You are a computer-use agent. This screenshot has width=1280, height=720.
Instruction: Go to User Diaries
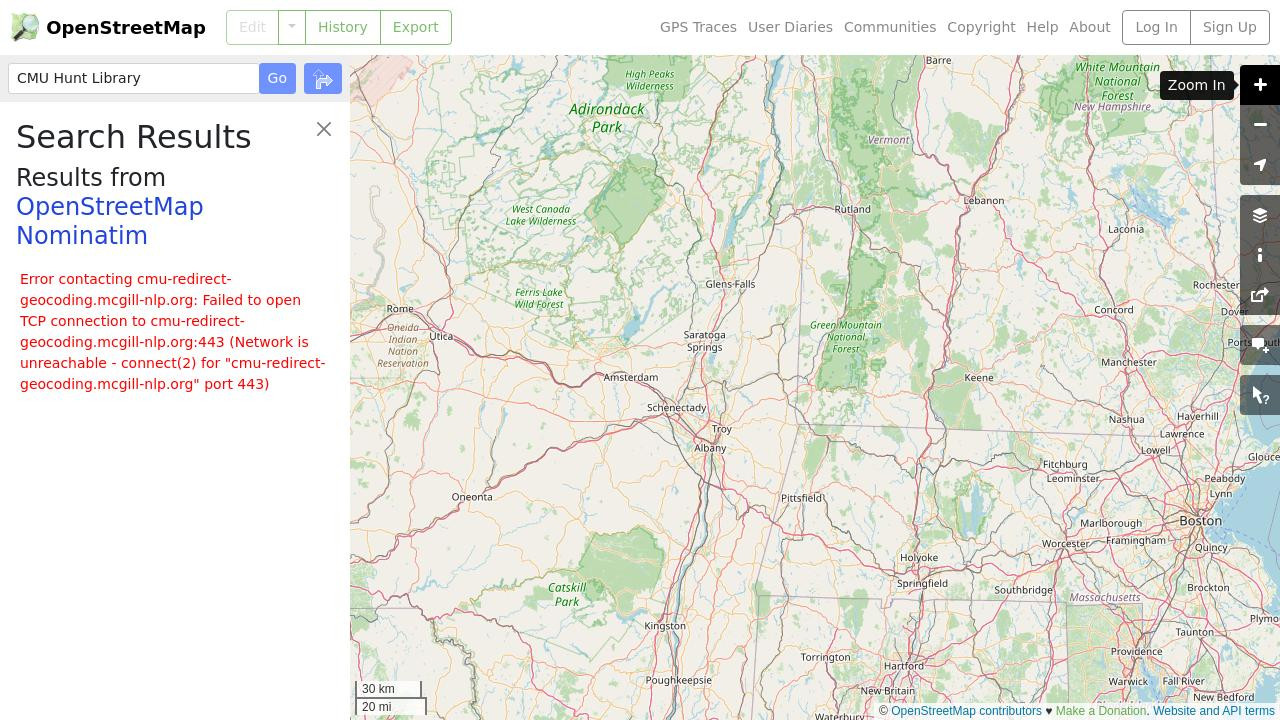click(790, 27)
